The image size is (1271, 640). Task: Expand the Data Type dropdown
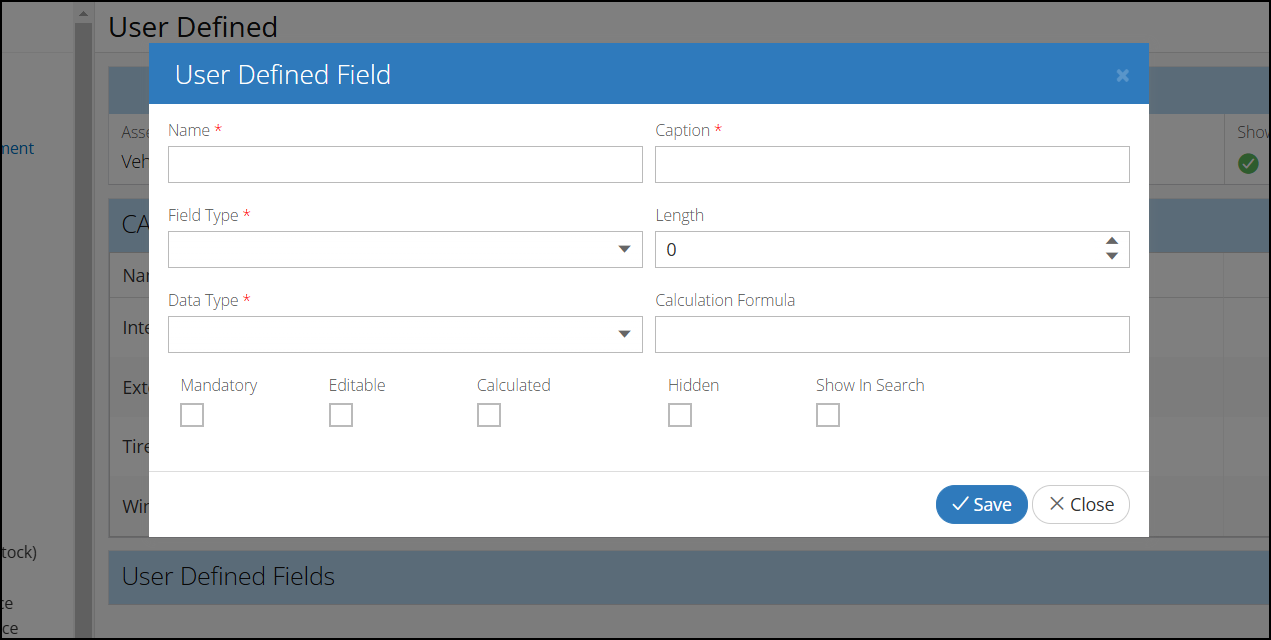click(405, 335)
